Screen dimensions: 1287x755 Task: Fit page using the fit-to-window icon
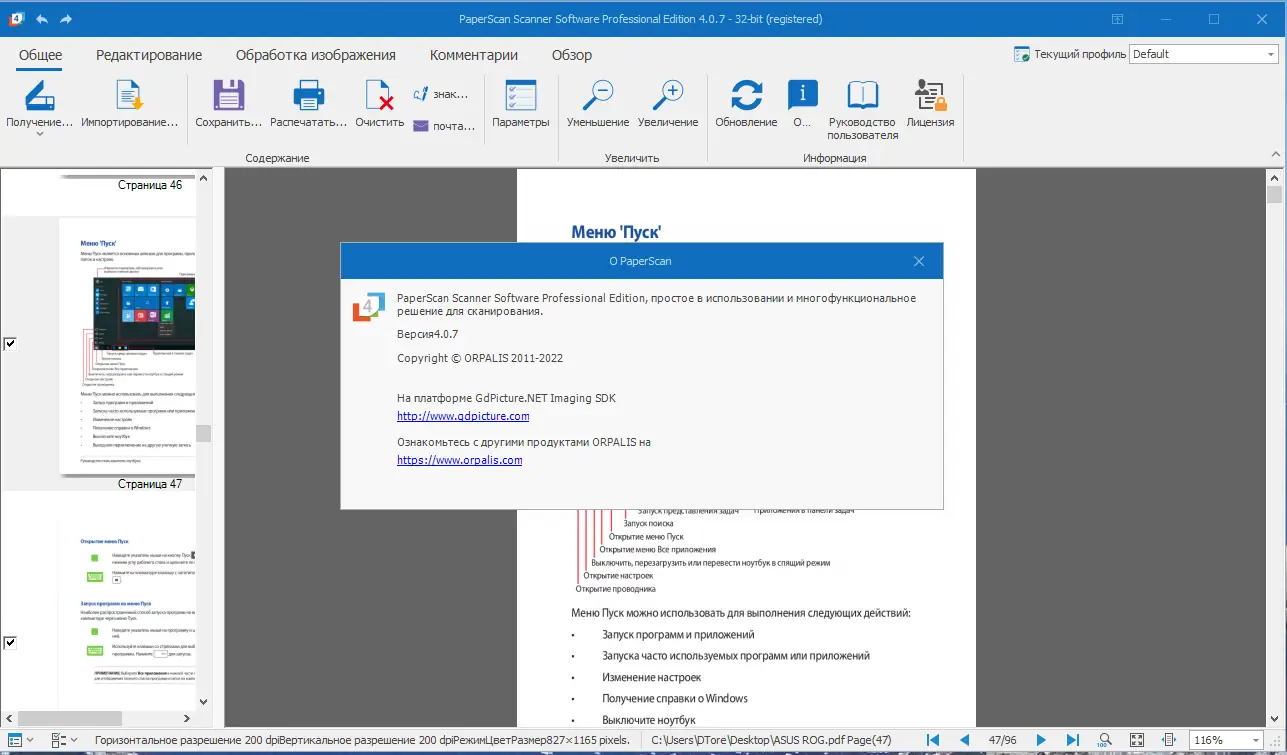pyautogui.click(x=1137, y=740)
